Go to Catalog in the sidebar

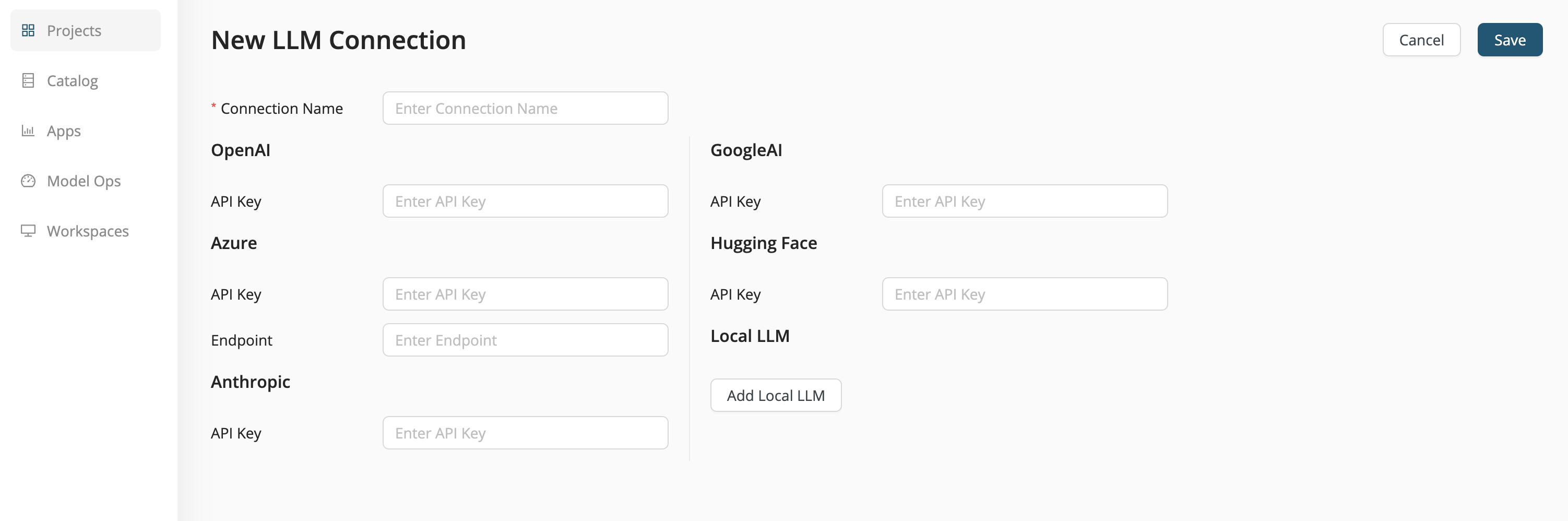(x=85, y=80)
